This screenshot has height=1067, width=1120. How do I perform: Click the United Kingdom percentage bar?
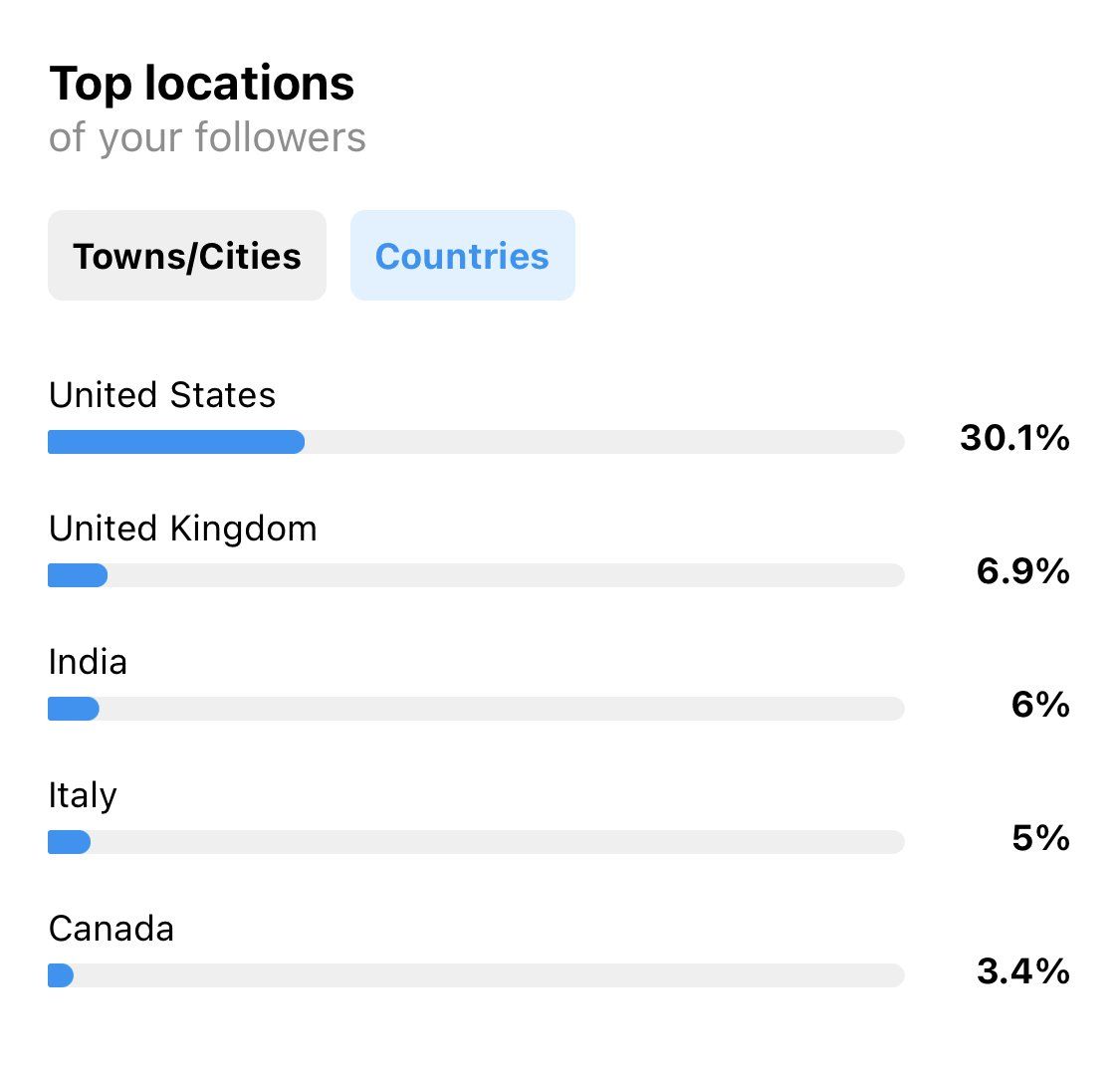476,575
